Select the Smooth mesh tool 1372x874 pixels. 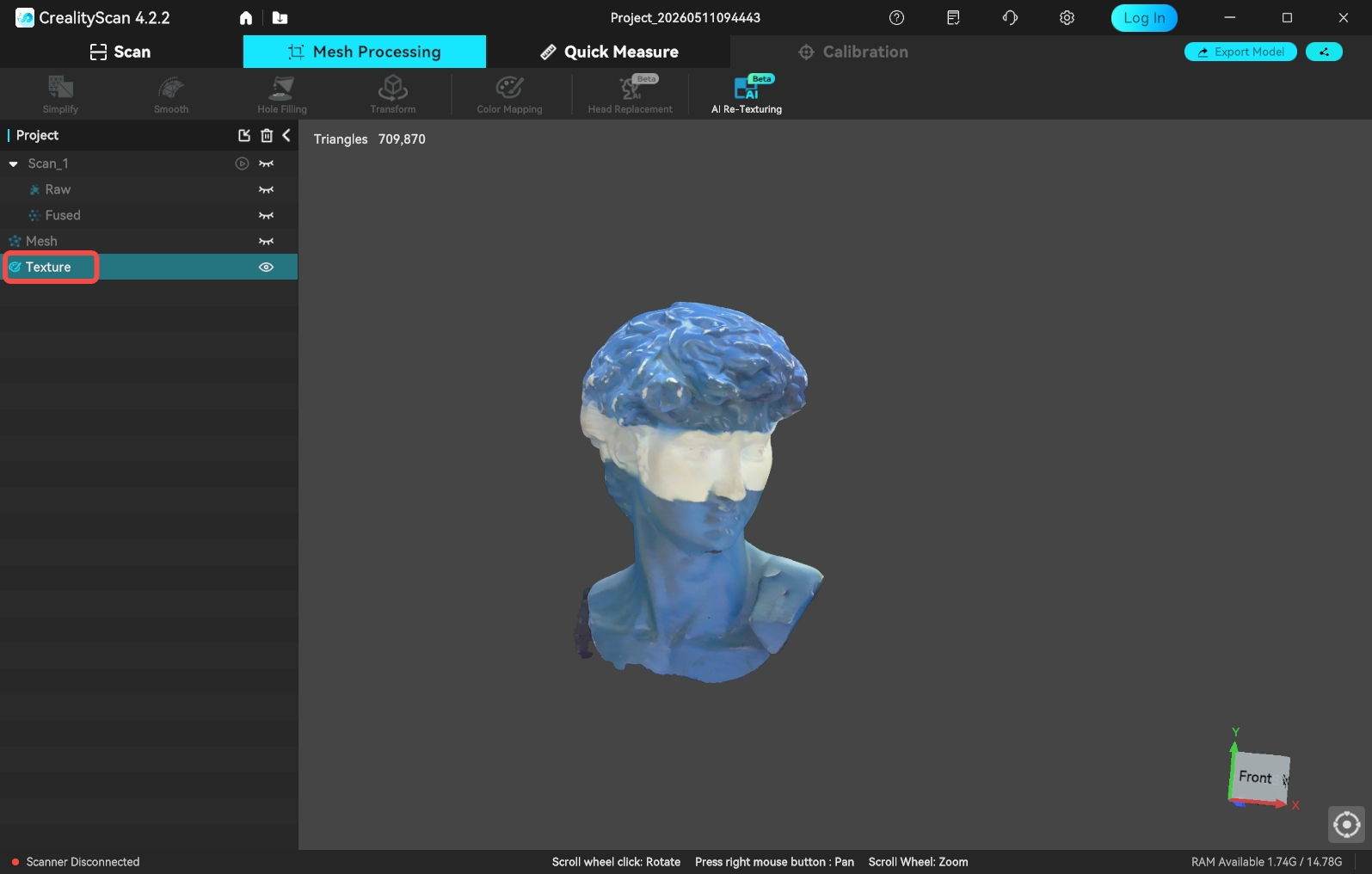(171, 94)
